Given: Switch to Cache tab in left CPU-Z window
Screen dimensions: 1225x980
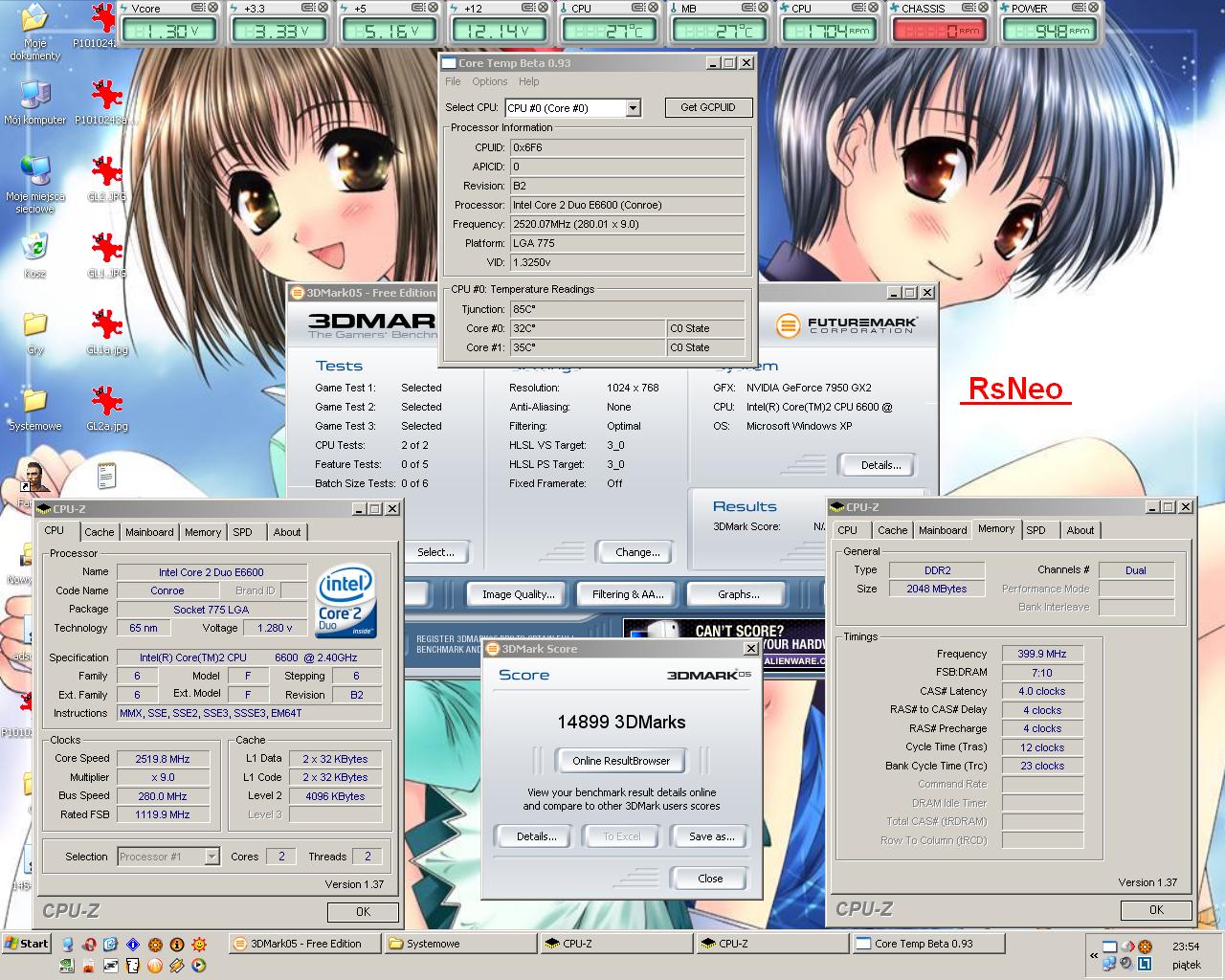Looking at the screenshot, I should [x=99, y=532].
